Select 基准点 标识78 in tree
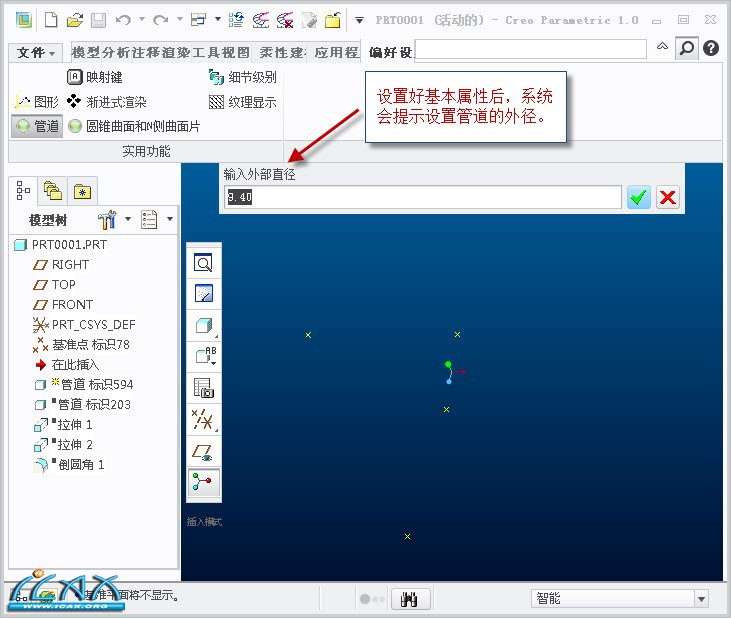 tap(81, 345)
